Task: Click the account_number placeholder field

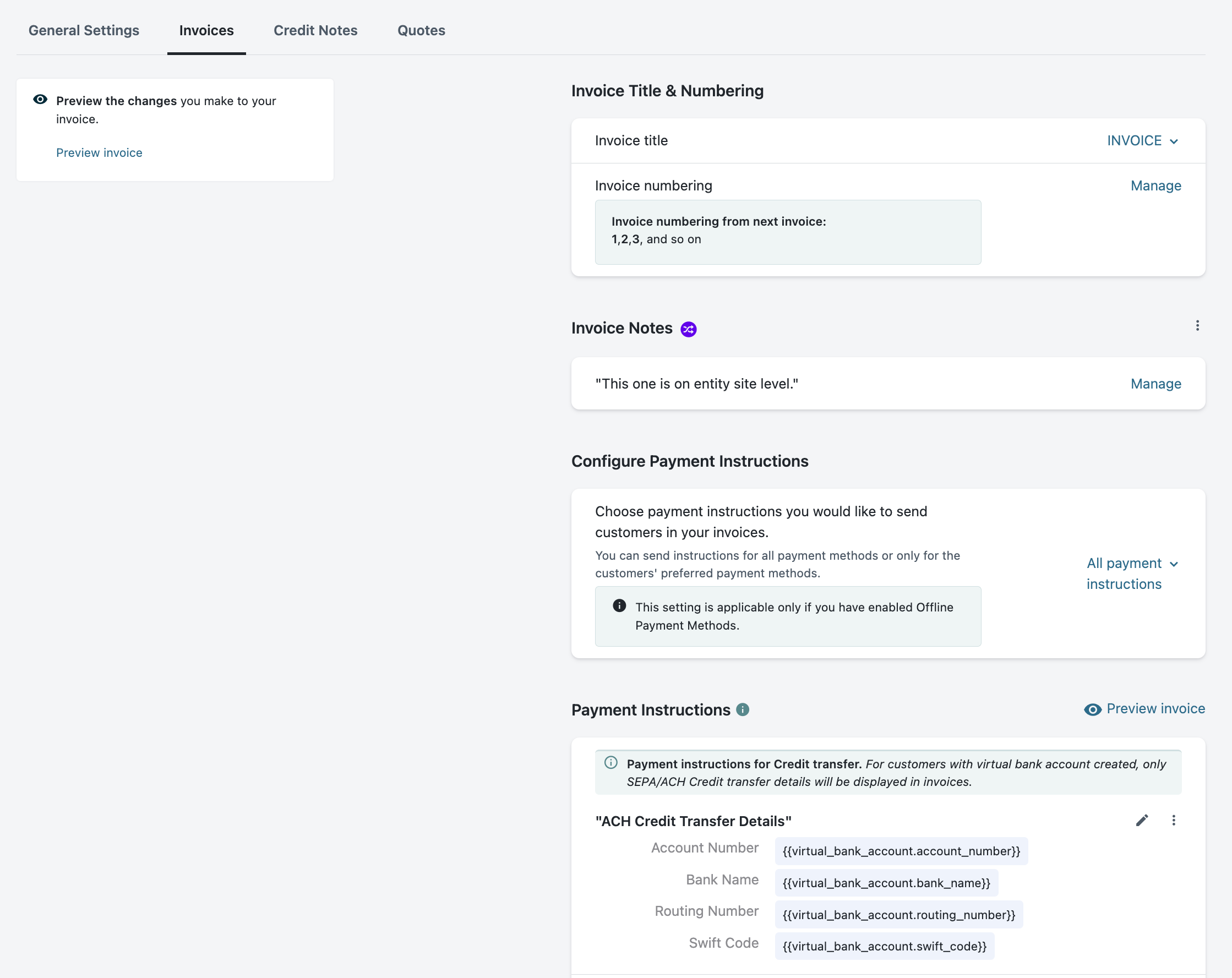Action: point(901,851)
